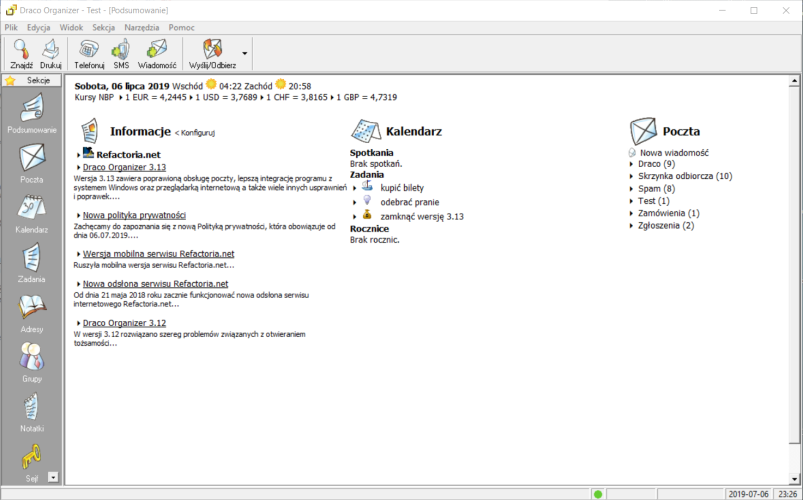
Task: Click the Telefonuj phone icon
Action: tap(89, 50)
